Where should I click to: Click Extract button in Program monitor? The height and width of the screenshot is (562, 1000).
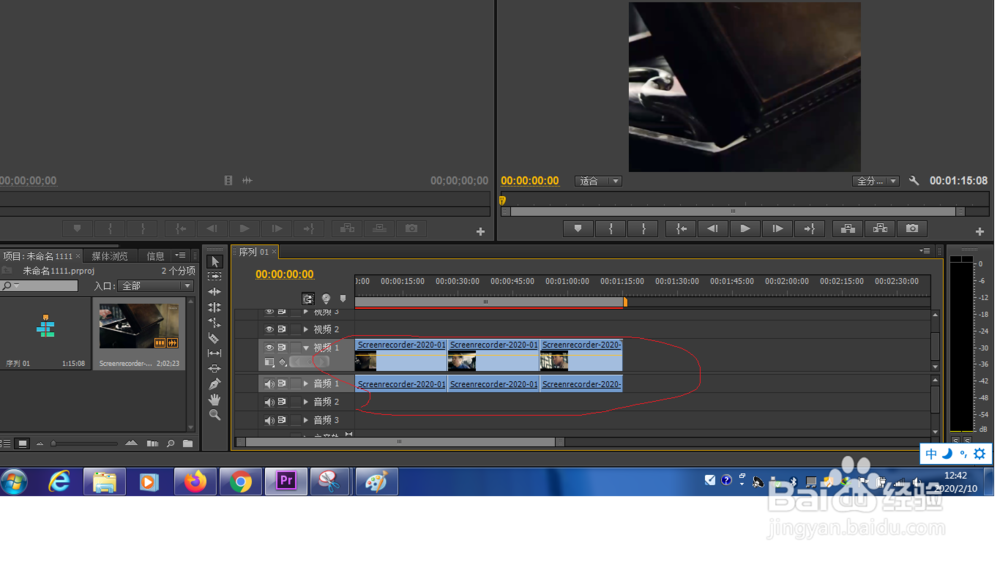[x=880, y=228]
